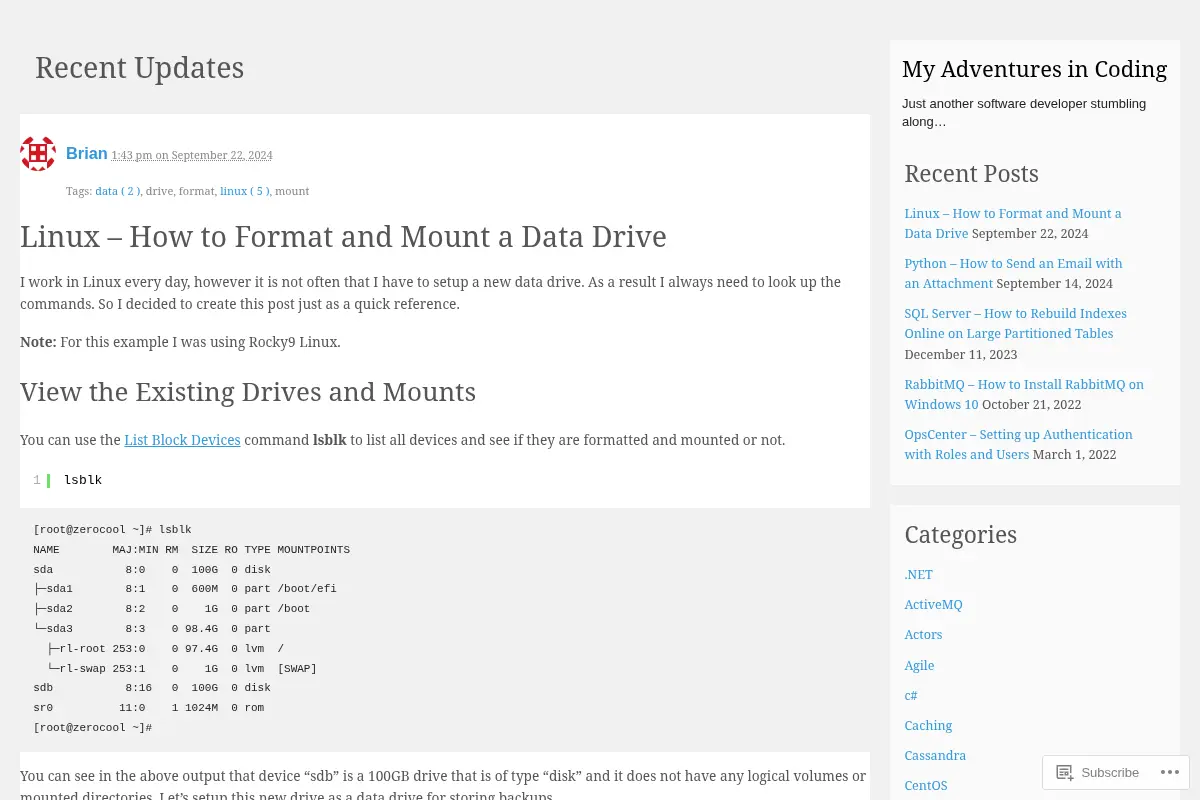This screenshot has height=800, width=1200.
Task: Open the post title about formatting data drive
Action: click(x=343, y=237)
